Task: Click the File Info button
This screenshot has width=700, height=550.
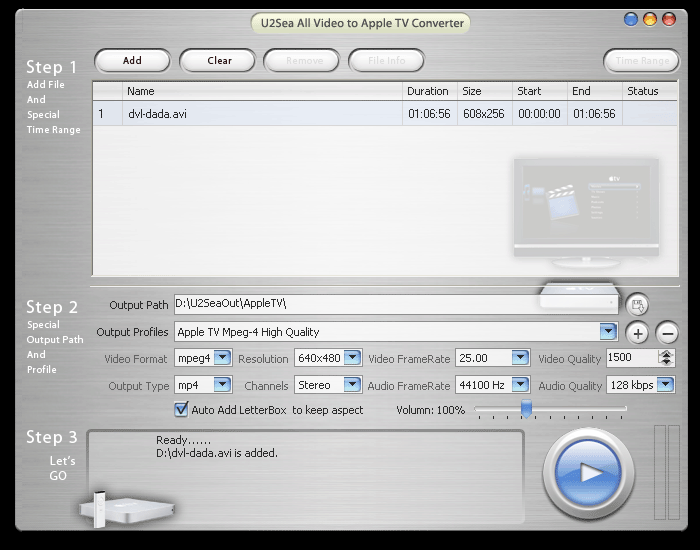Action: click(x=386, y=60)
